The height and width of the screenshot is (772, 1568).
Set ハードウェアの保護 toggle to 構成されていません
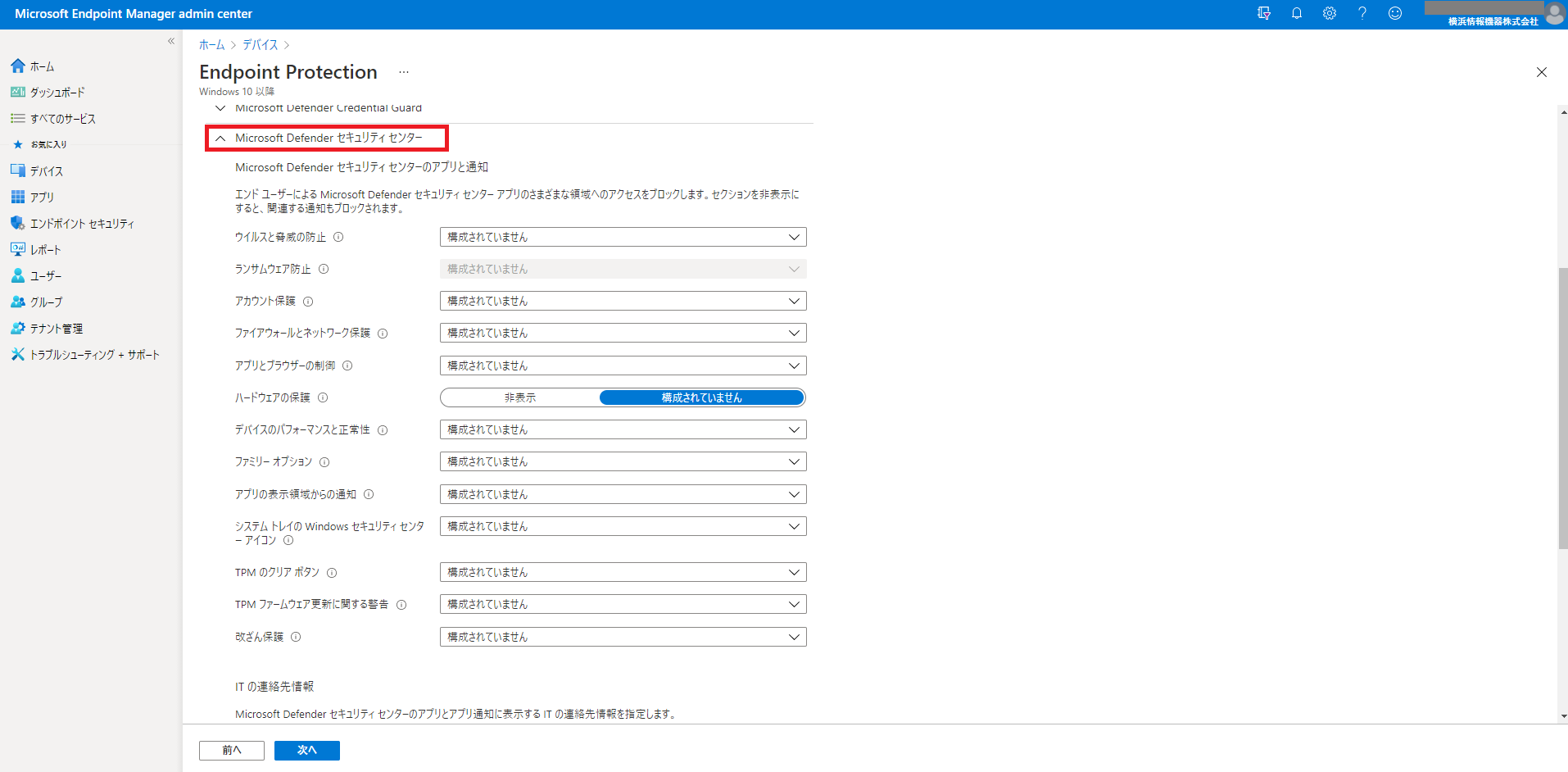(x=702, y=397)
